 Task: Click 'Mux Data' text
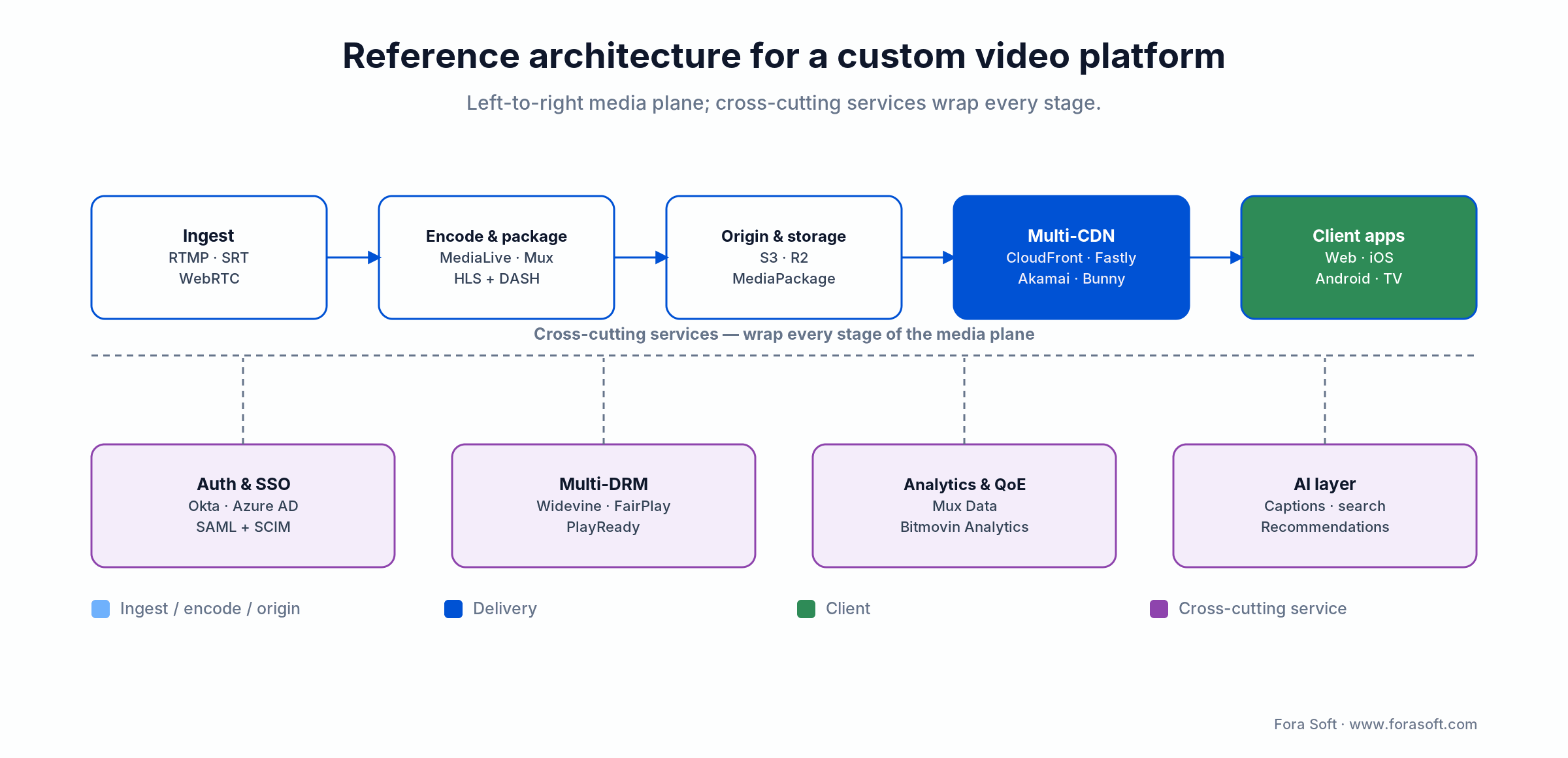(x=964, y=506)
